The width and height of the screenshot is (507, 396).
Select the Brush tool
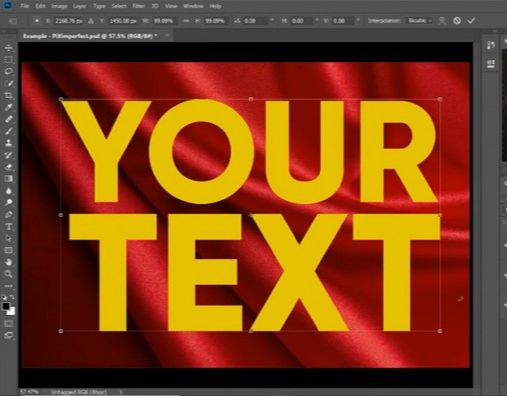(9, 131)
